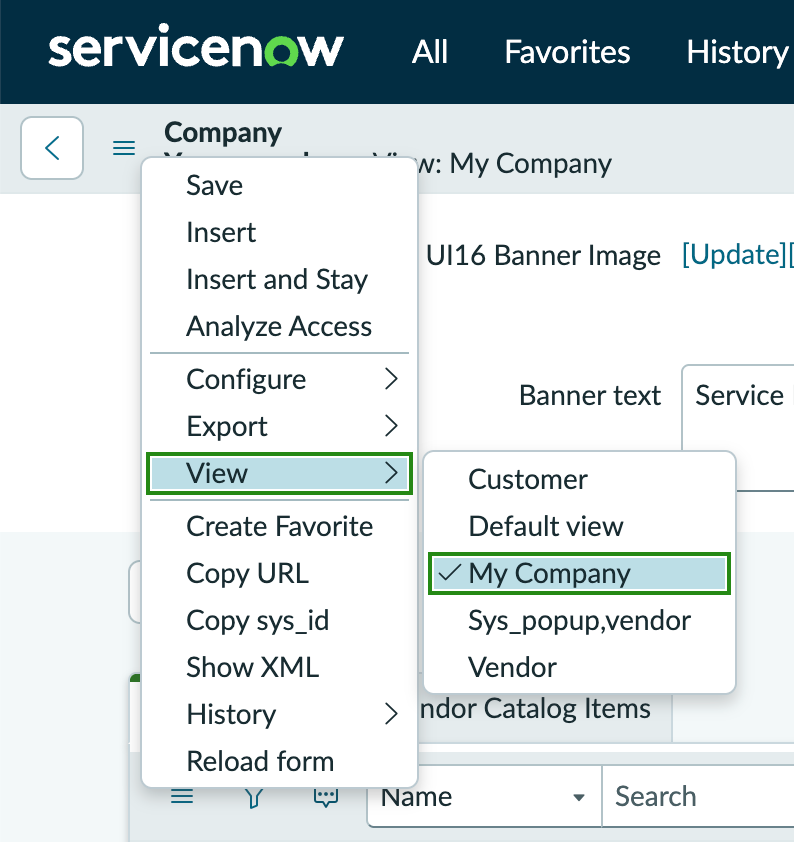Select Show XML
The image size is (794, 842).
[x=279, y=667]
